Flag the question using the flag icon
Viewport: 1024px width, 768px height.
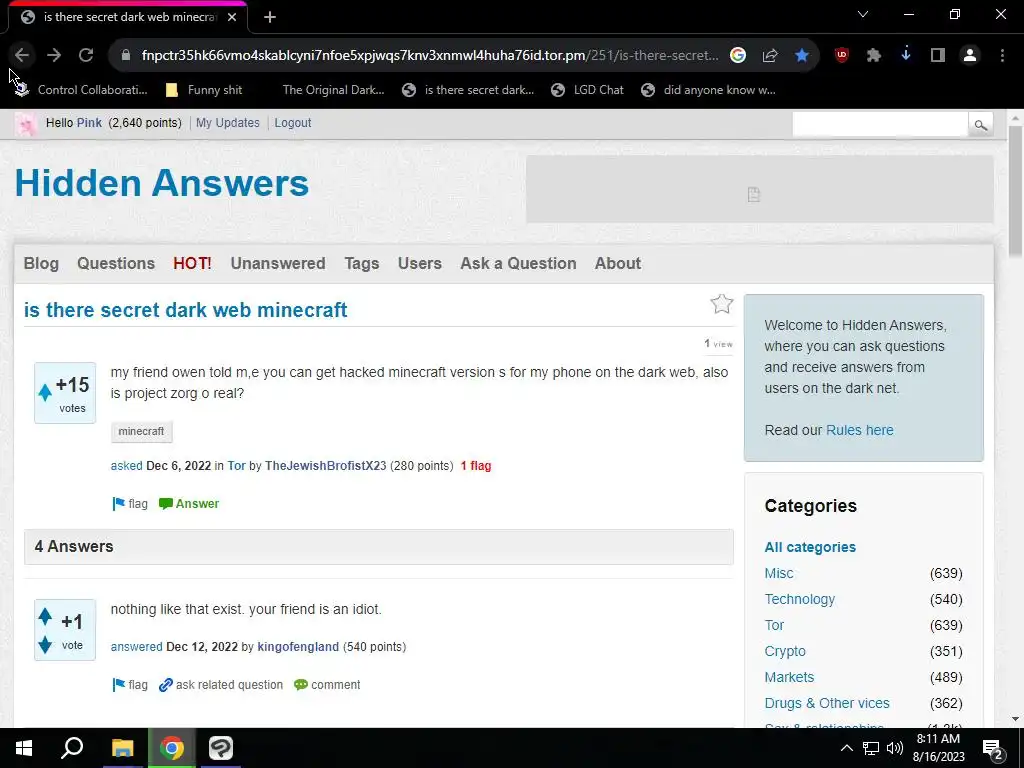(130, 504)
